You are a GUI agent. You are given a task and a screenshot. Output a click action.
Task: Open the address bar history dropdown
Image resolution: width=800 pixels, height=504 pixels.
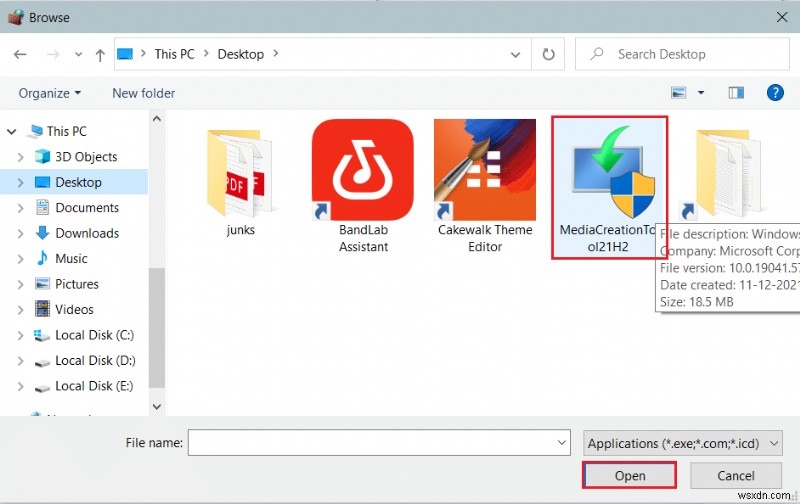515,55
